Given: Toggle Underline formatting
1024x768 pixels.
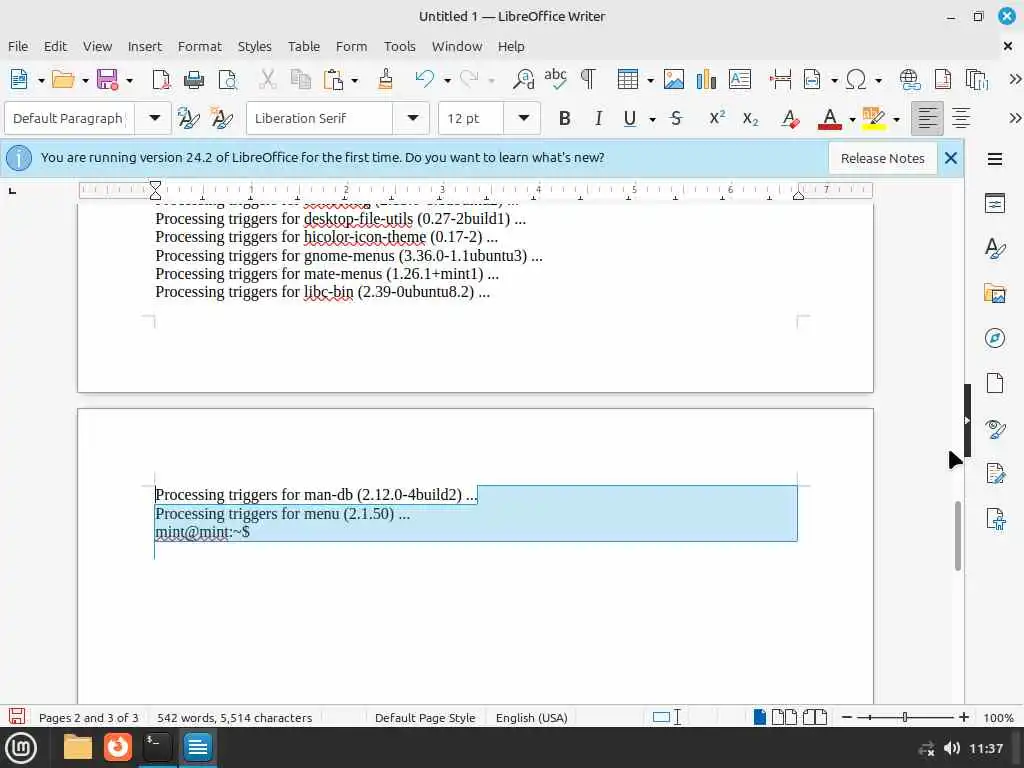Looking at the screenshot, I should [x=630, y=118].
